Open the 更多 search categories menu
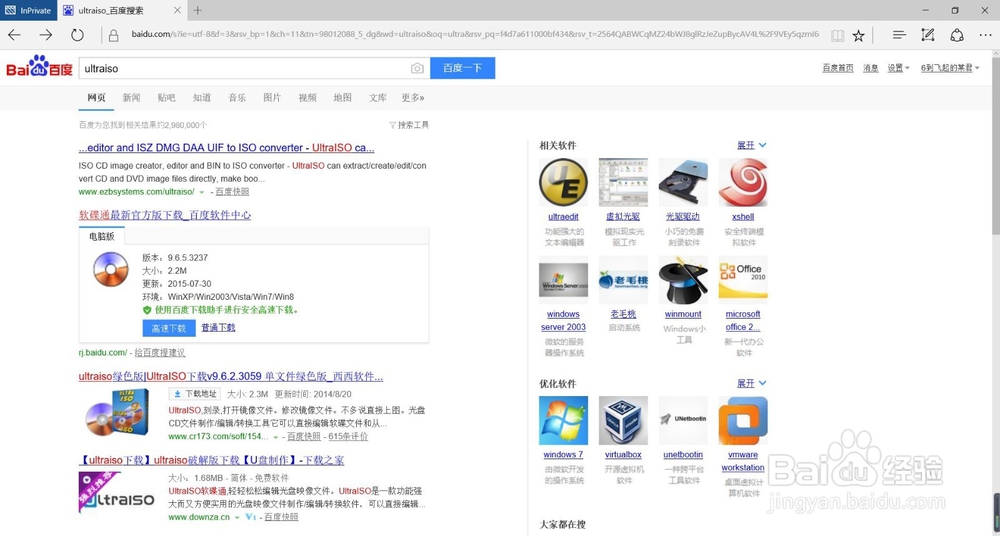The width and height of the screenshot is (1000, 536). click(x=413, y=98)
